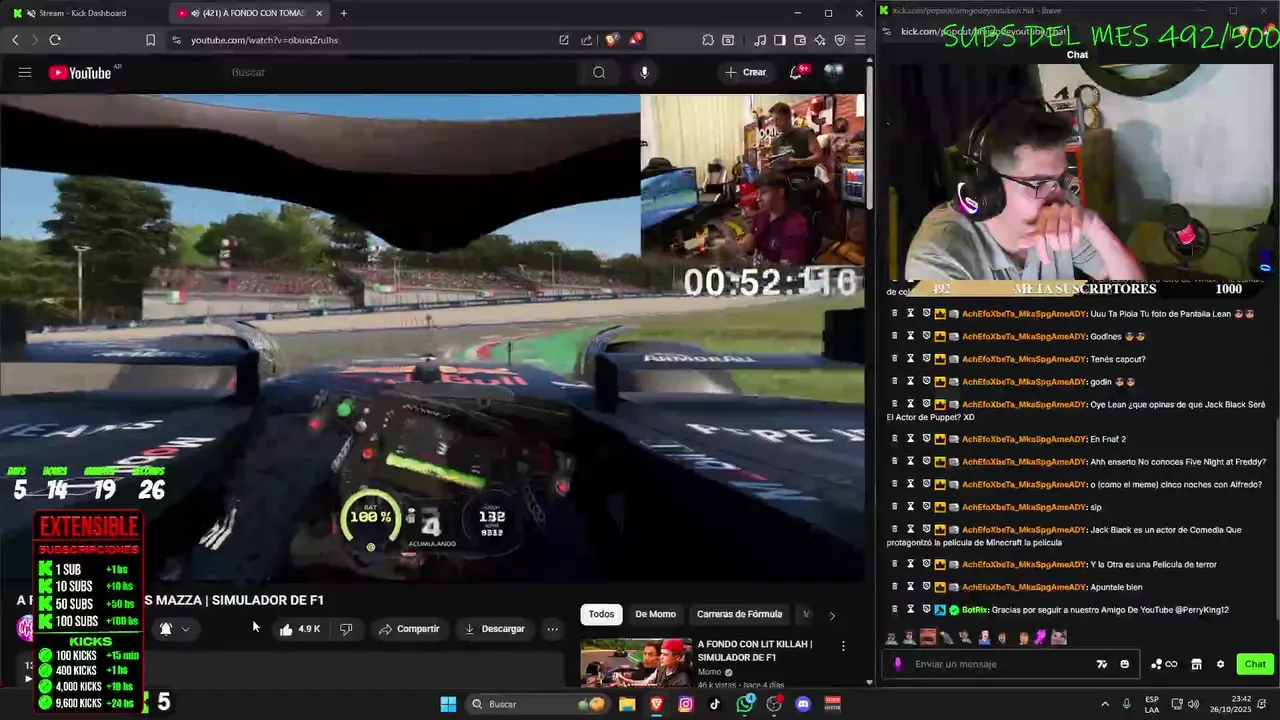Click the Compartir share button
The width and height of the screenshot is (1280, 720).
coord(409,629)
